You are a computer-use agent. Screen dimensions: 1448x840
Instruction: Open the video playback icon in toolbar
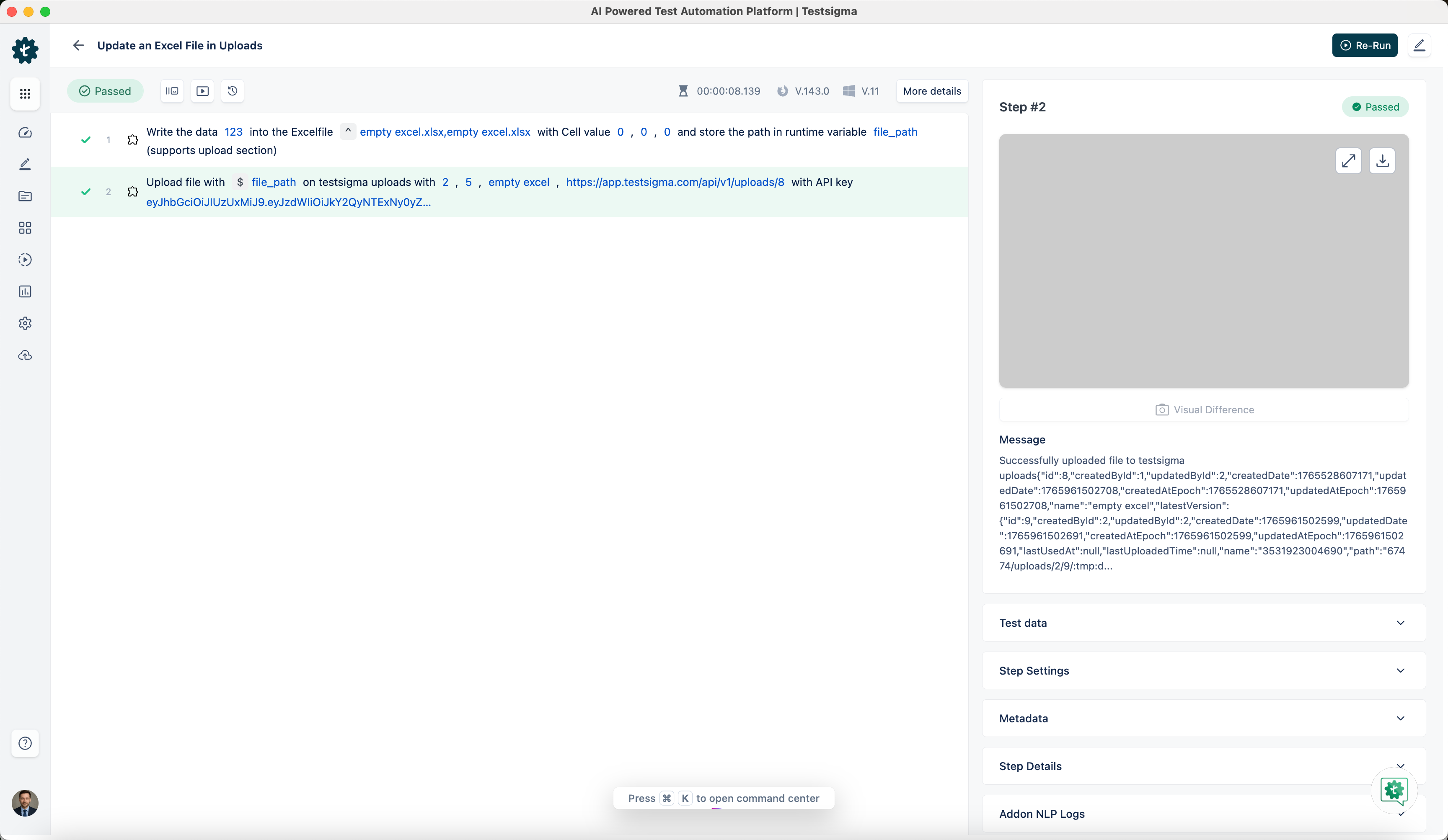pyautogui.click(x=202, y=91)
